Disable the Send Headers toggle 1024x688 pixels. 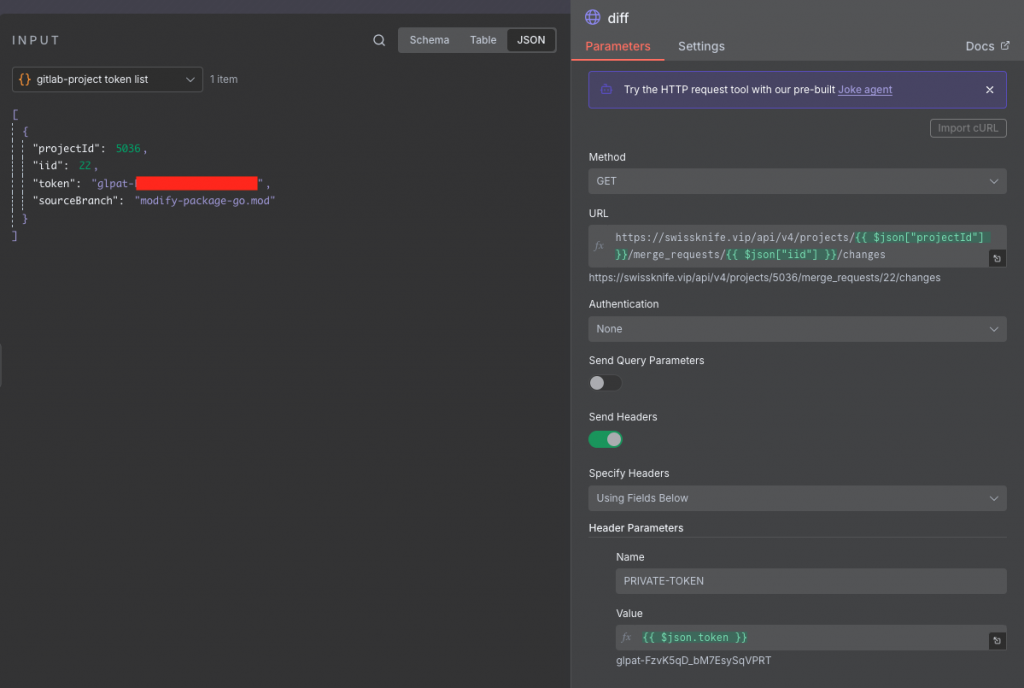pyautogui.click(x=605, y=439)
